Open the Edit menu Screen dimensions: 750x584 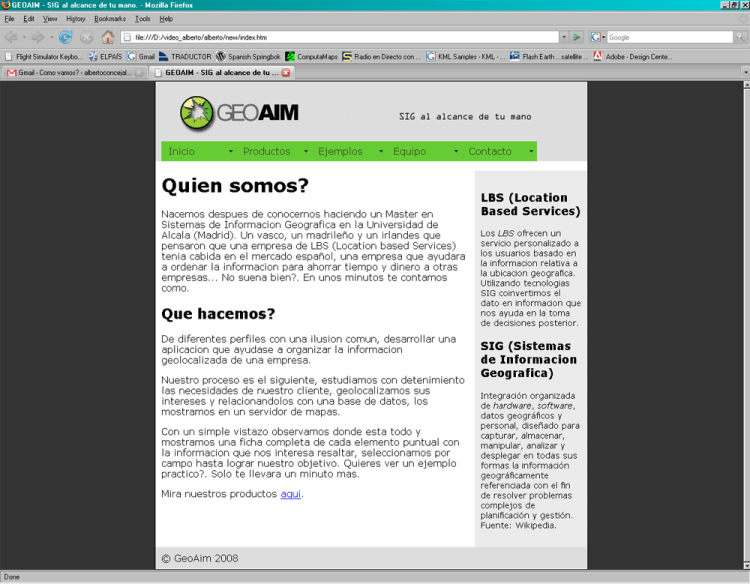pyautogui.click(x=29, y=19)
